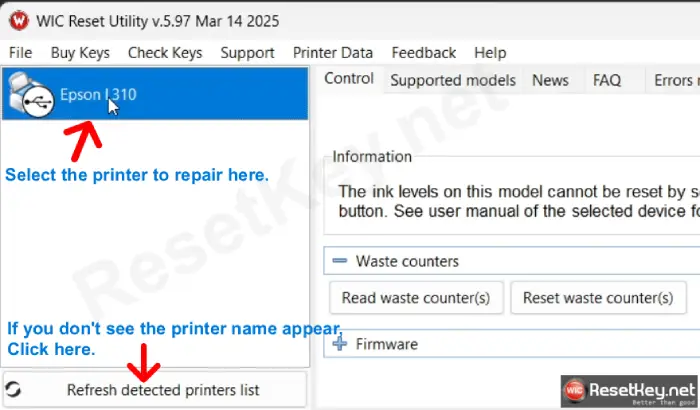Select the Epson printer USB icon
The image size is (700, 410).
pyautogui.click(x=31, y=95)
